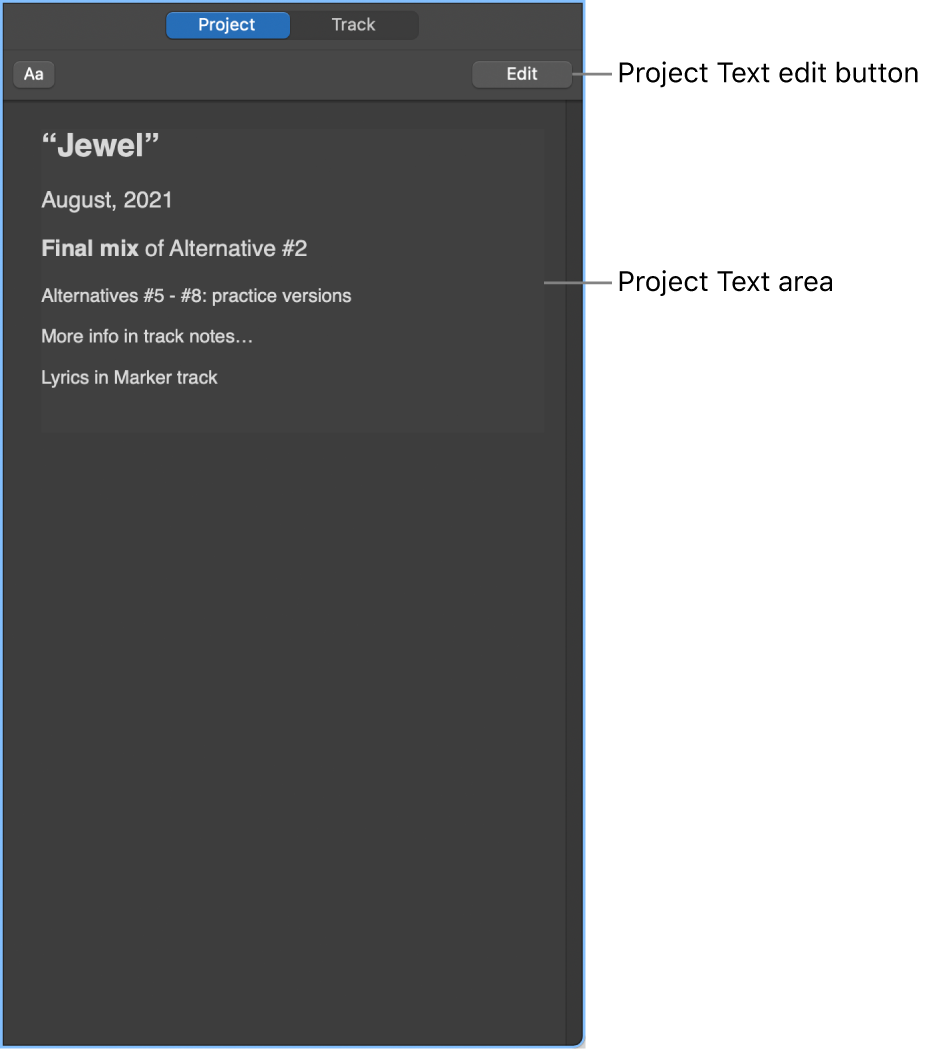Click the "Project Text edit button" callout label
This screenshot has height=1051, width=942.
[768, 73]
